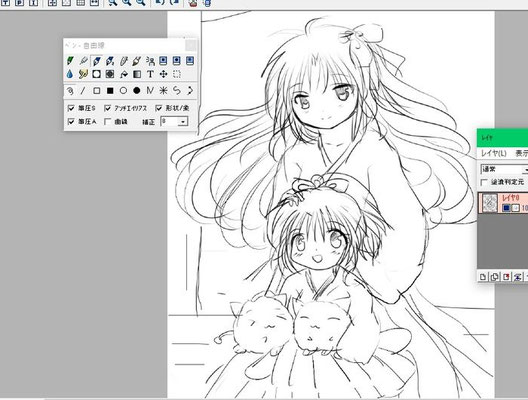Screen dimensions: 528x400
Task: Select the dashed rectangle selection tool
Action: (x=177, y=74)
